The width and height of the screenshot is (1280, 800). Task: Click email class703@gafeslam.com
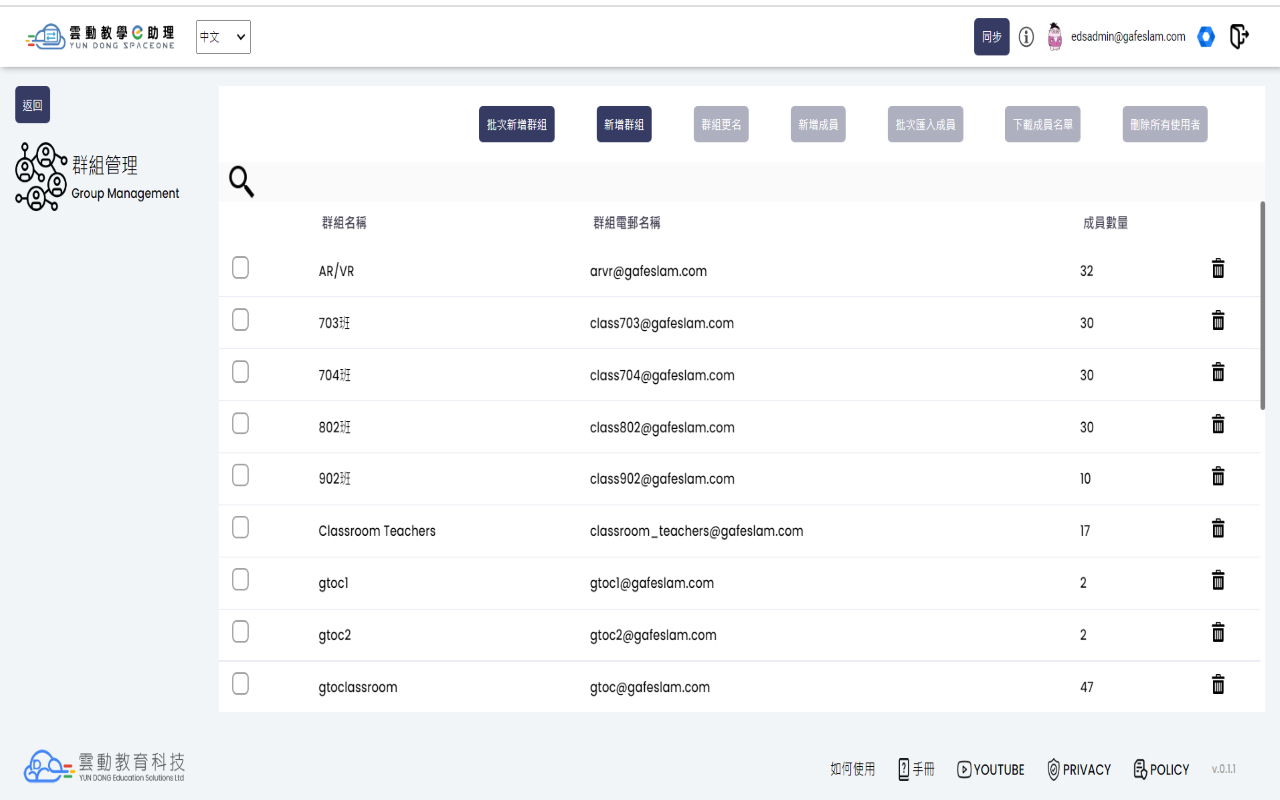click(x=662, y=323)
